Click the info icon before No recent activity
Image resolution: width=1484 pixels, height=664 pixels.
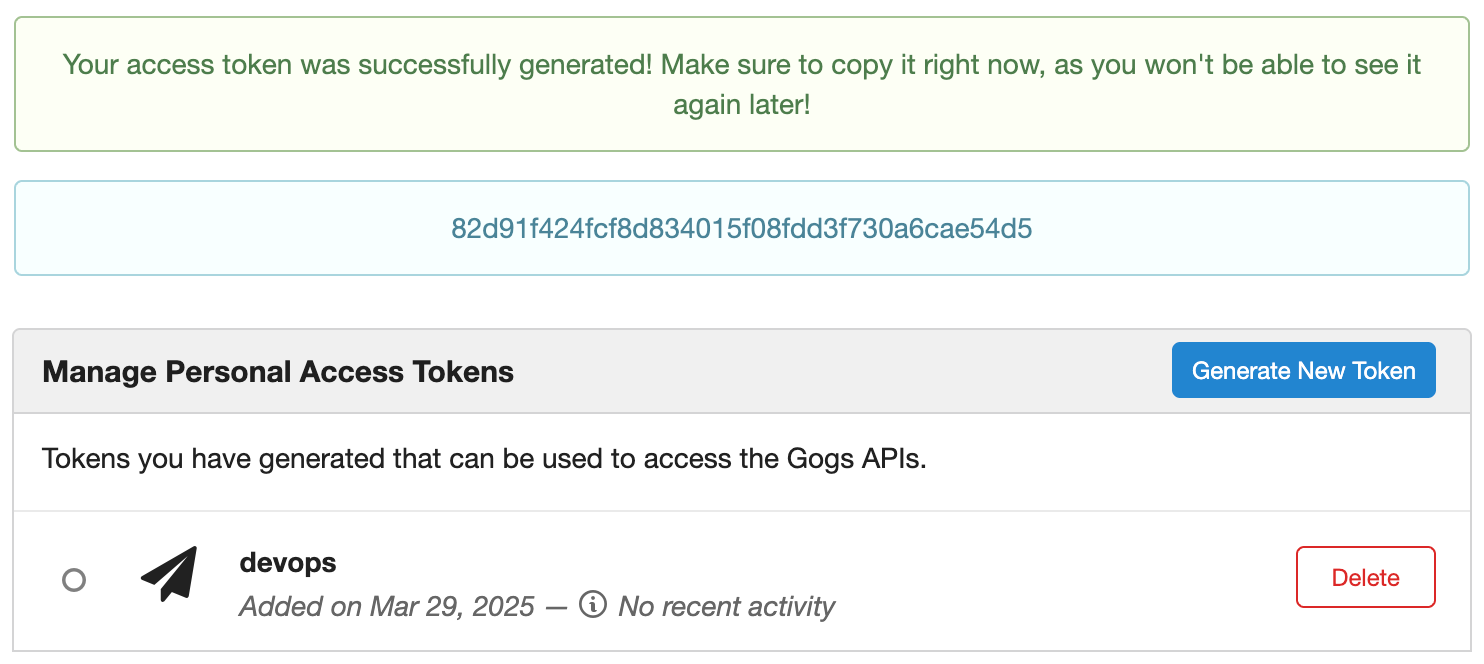(593, 604)
